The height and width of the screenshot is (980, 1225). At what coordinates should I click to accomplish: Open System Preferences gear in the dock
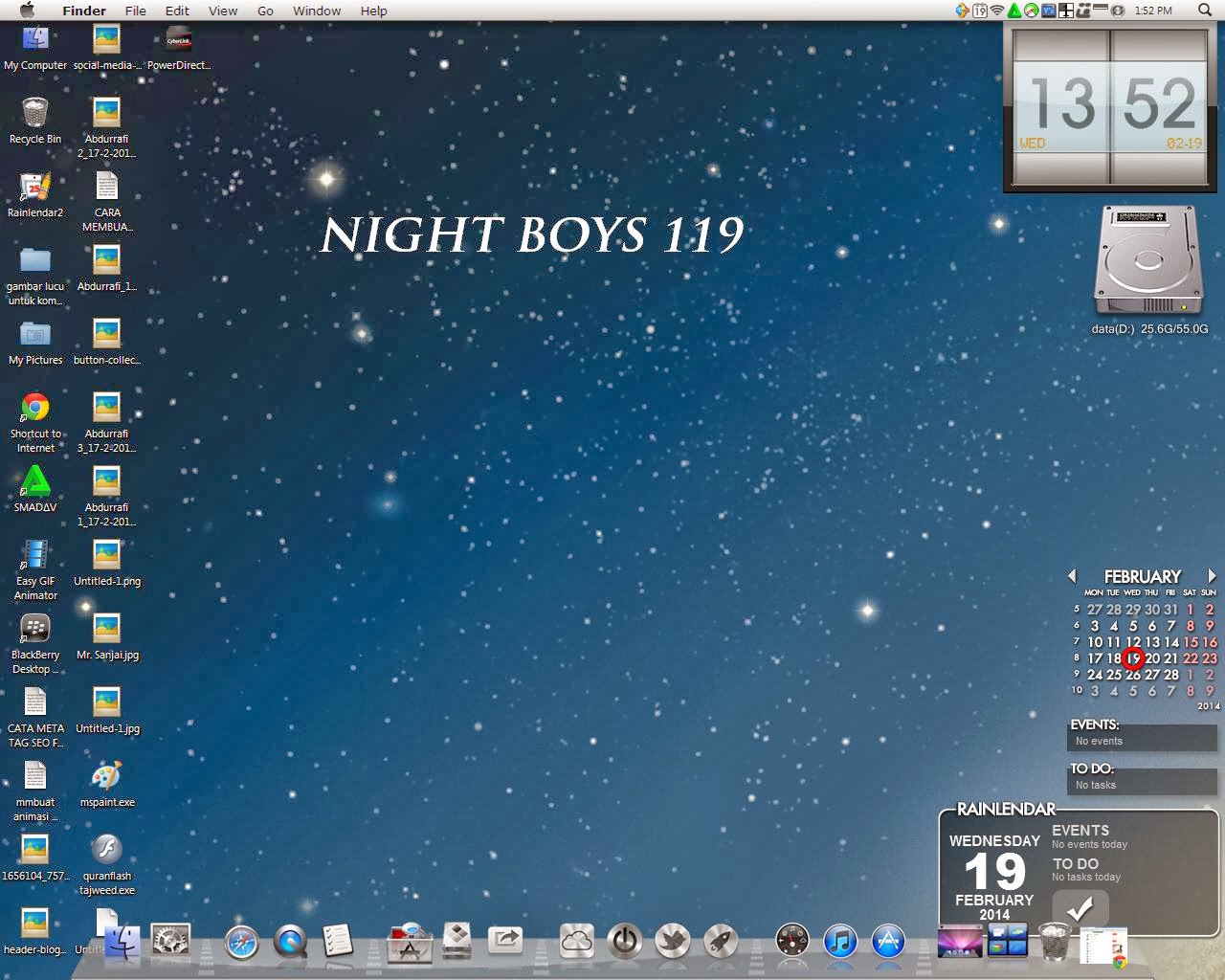pyautogui.click(x=171, y=941)
